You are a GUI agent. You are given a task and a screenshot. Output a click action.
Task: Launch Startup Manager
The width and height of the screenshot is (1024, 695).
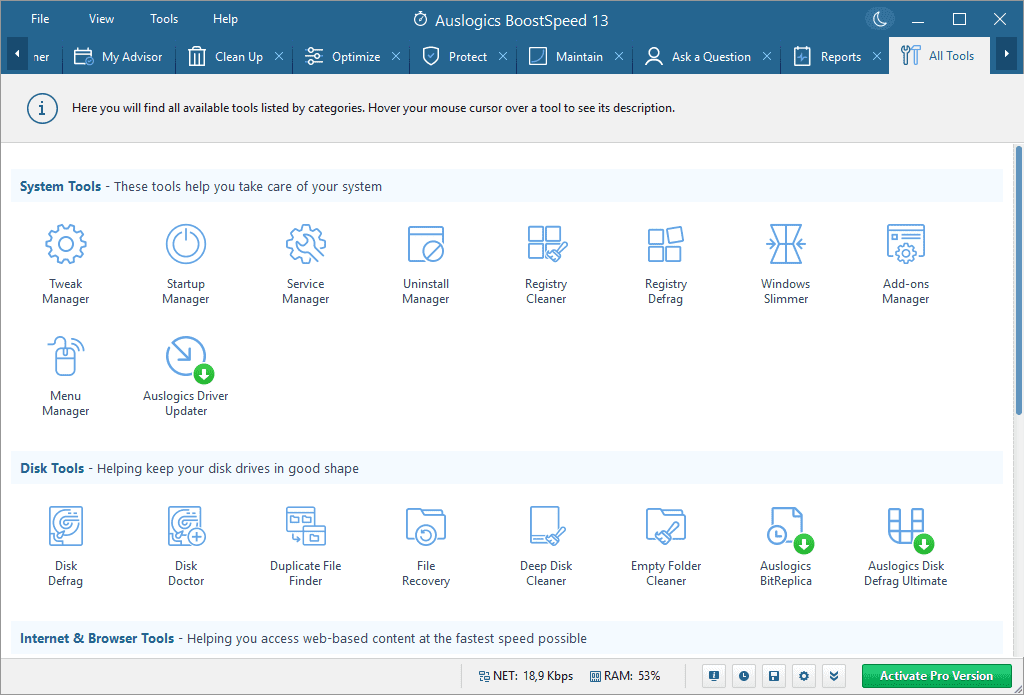[185, 264]
